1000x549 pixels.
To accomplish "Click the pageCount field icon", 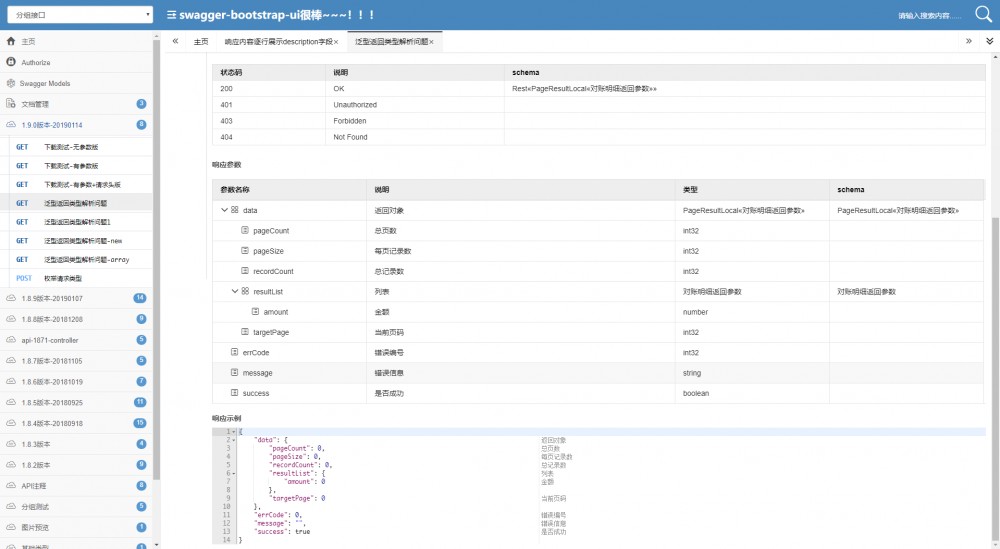I will coord(245,230).
